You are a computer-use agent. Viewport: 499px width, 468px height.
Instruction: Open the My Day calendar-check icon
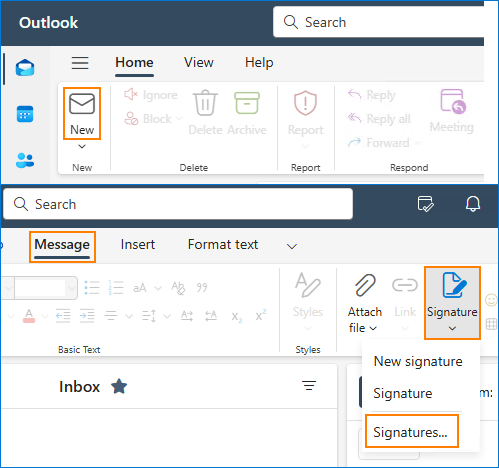point(426,204)
